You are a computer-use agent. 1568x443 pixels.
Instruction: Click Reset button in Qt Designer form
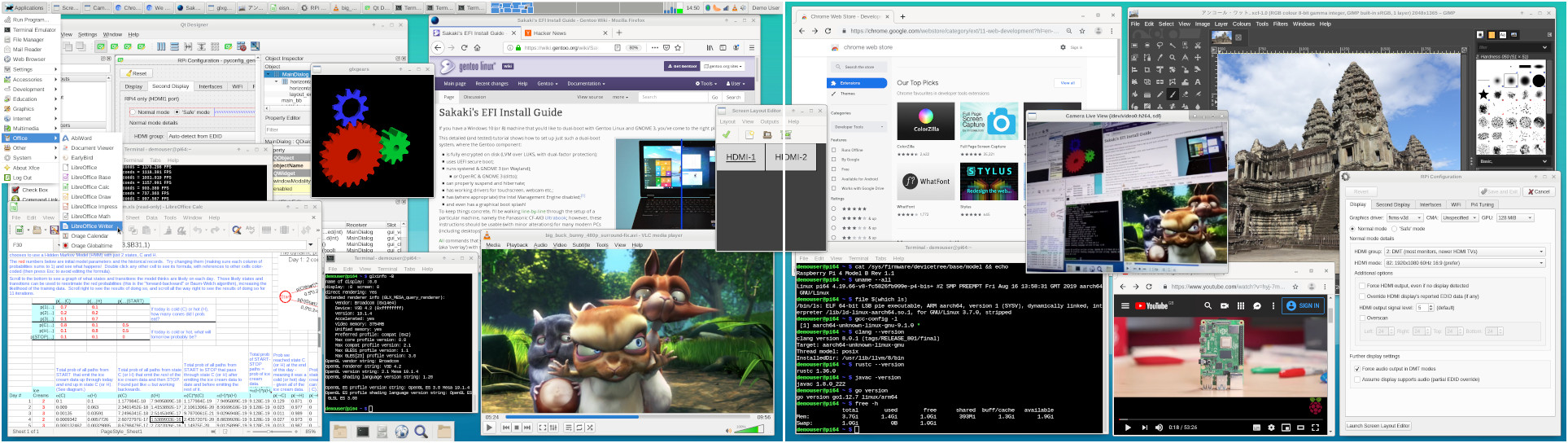[137, 73]
